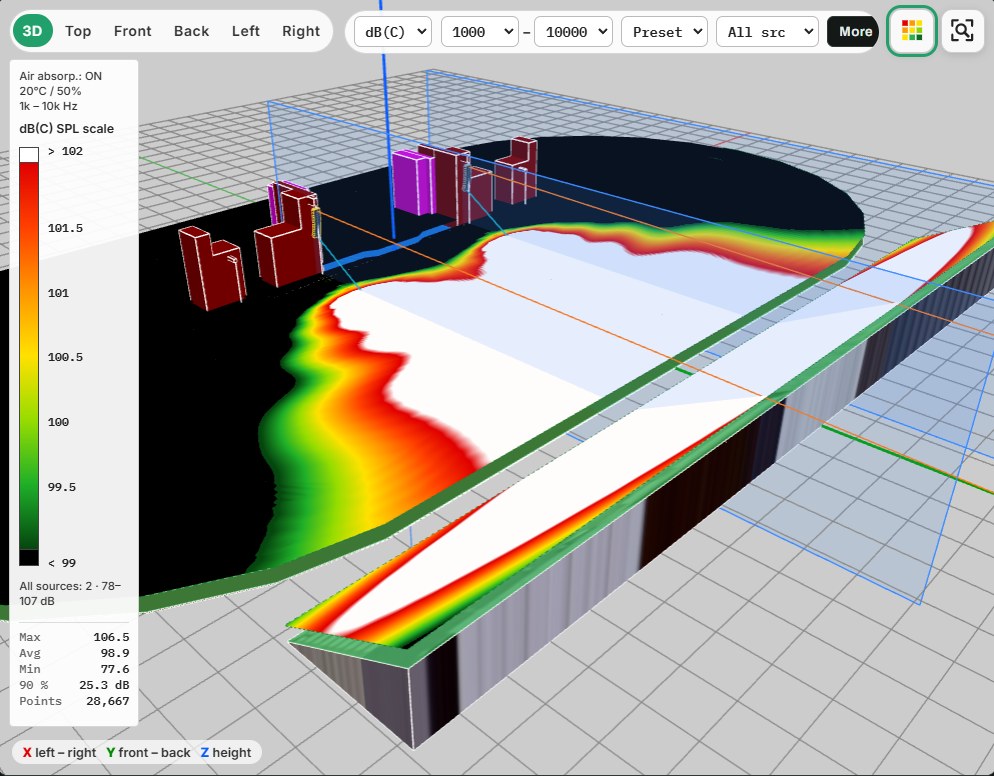The image size is (994, 776).
Task: Open the All src source dropdown
Action: [767, 32]
